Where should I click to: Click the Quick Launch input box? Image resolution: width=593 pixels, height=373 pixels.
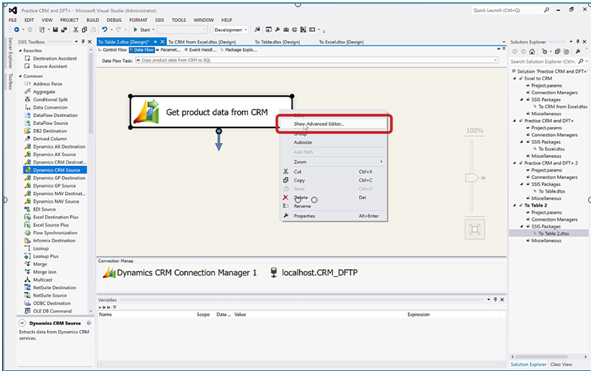pos(507,10)
